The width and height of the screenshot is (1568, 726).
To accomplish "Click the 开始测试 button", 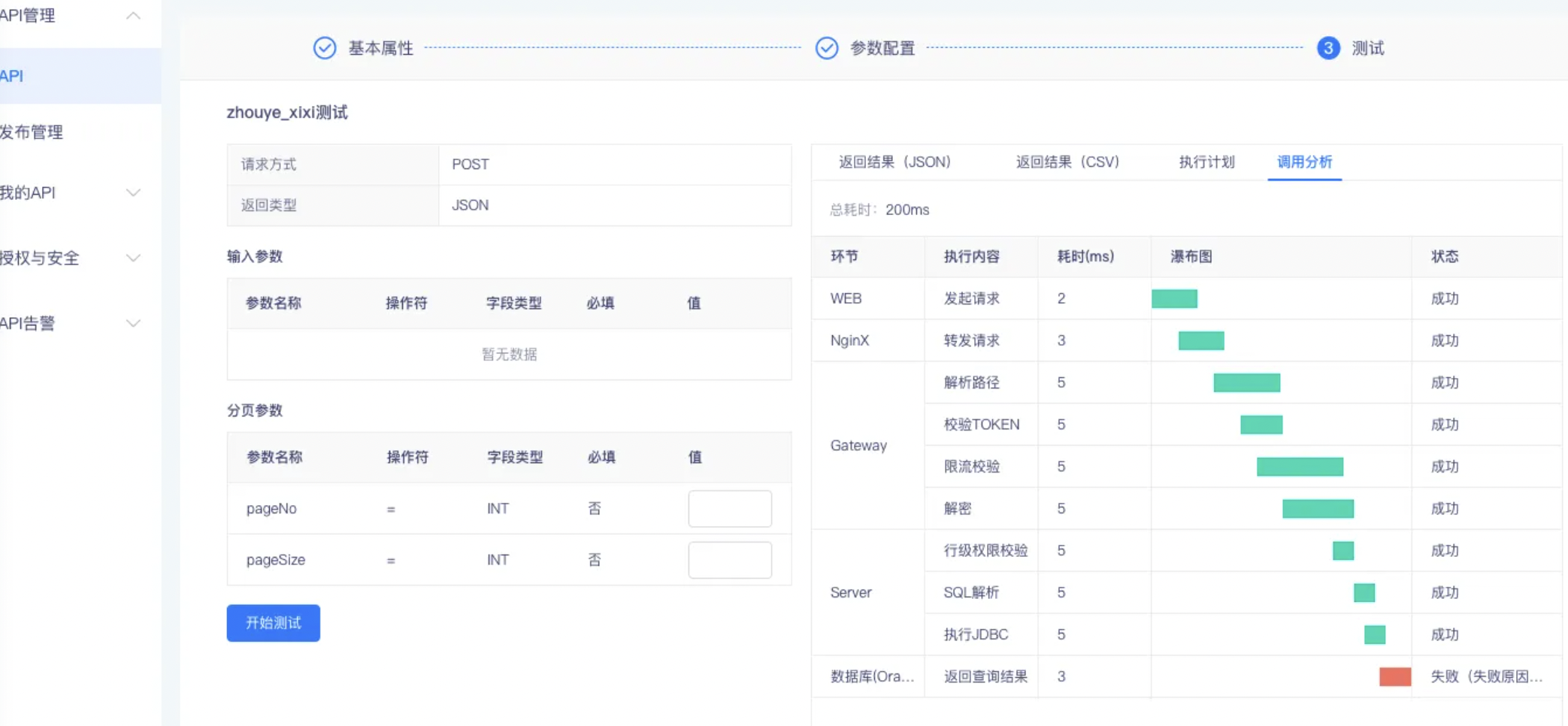I will click(274, 623).
